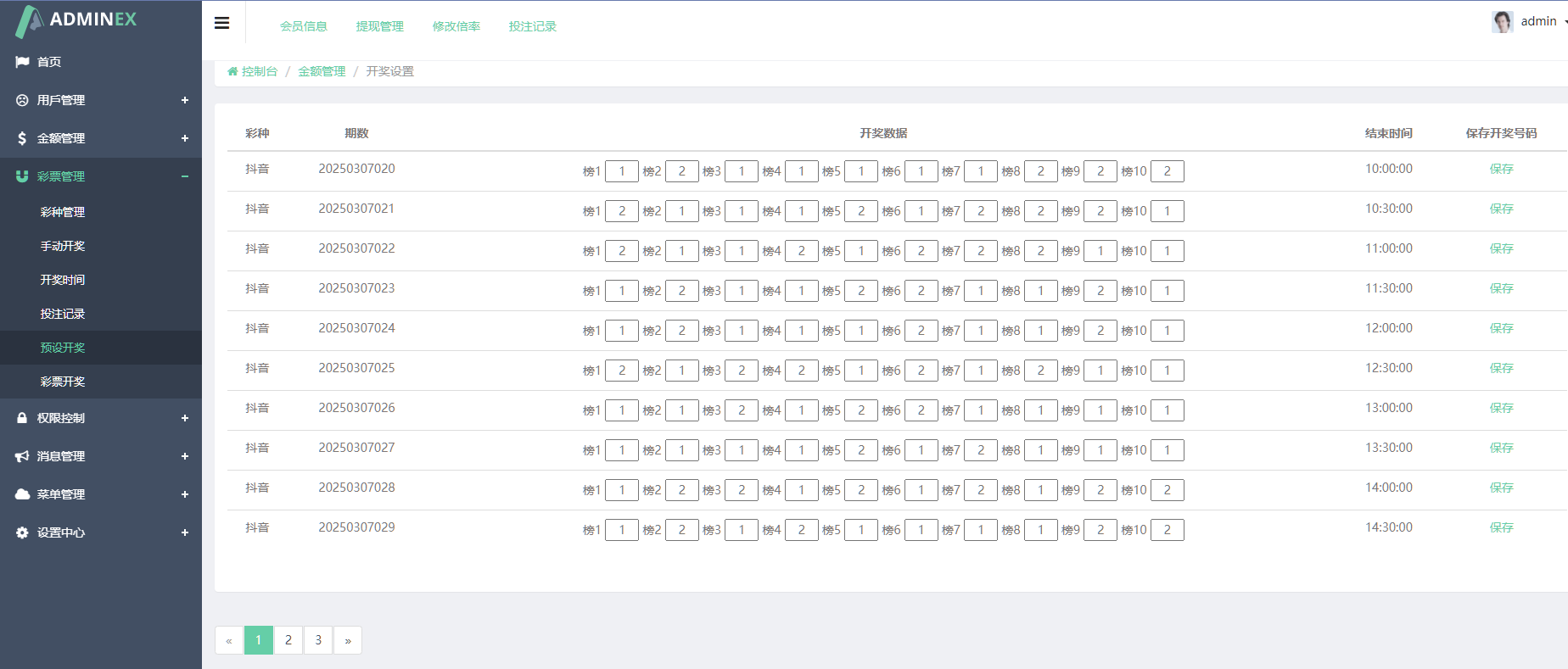
Task: Open the 提现管理 top tab
Action: click(x=379, y=26)
